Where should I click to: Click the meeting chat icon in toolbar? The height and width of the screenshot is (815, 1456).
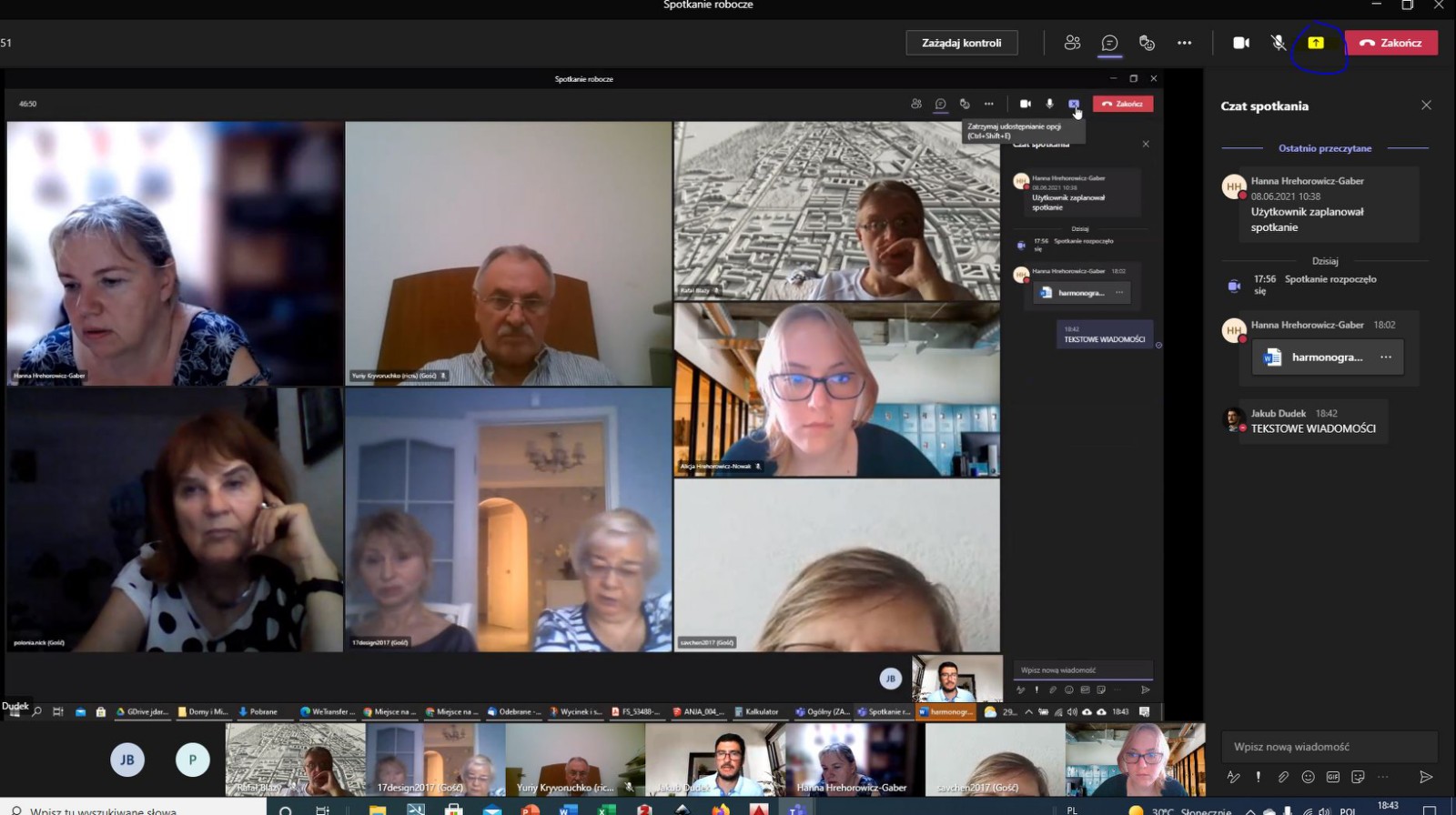click(1109, 43)
